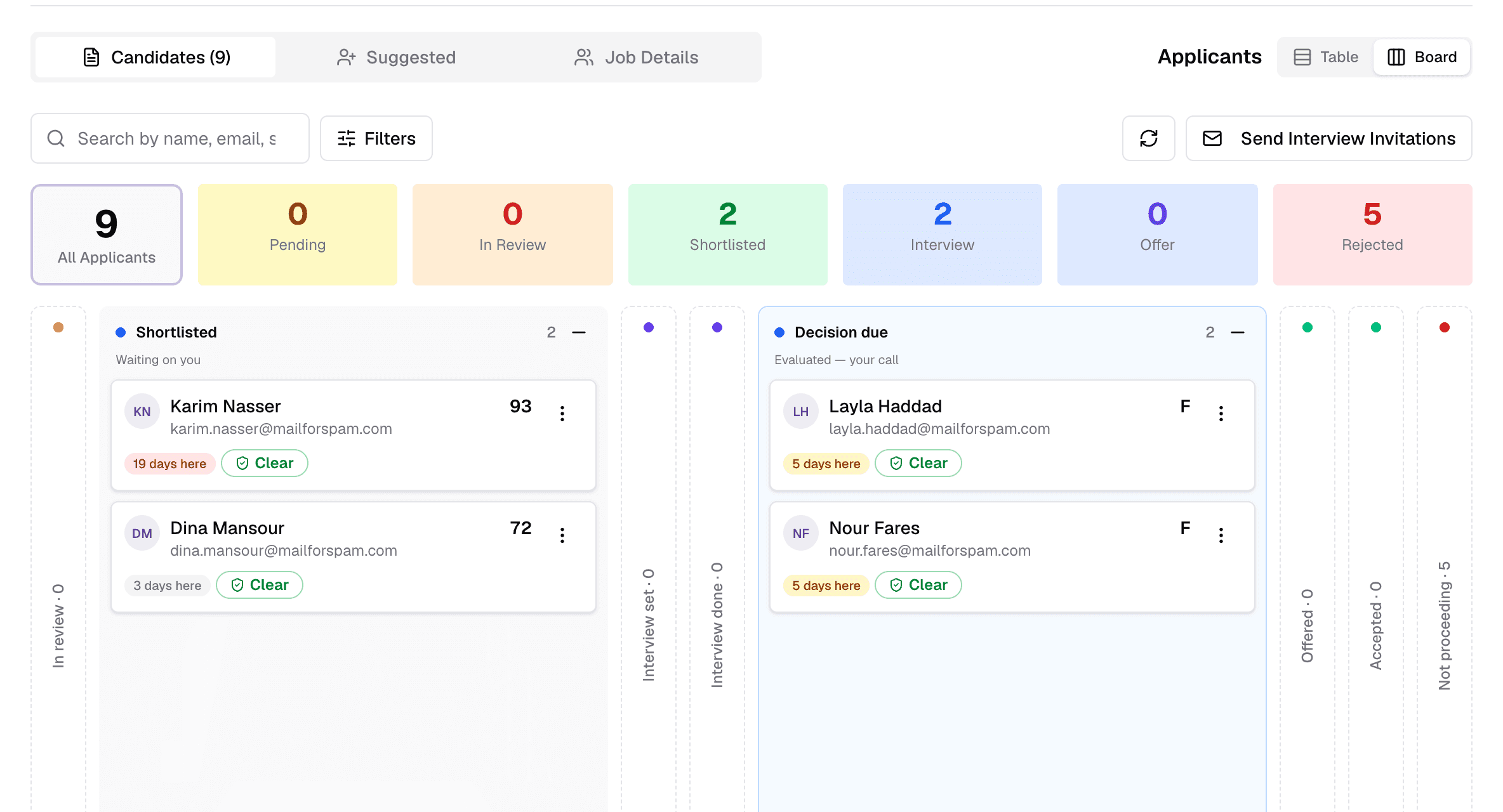Expand the collapsed Interview done column
Image resolution: width=1503 pixels, height=812 pixels.
coord(717,558)
